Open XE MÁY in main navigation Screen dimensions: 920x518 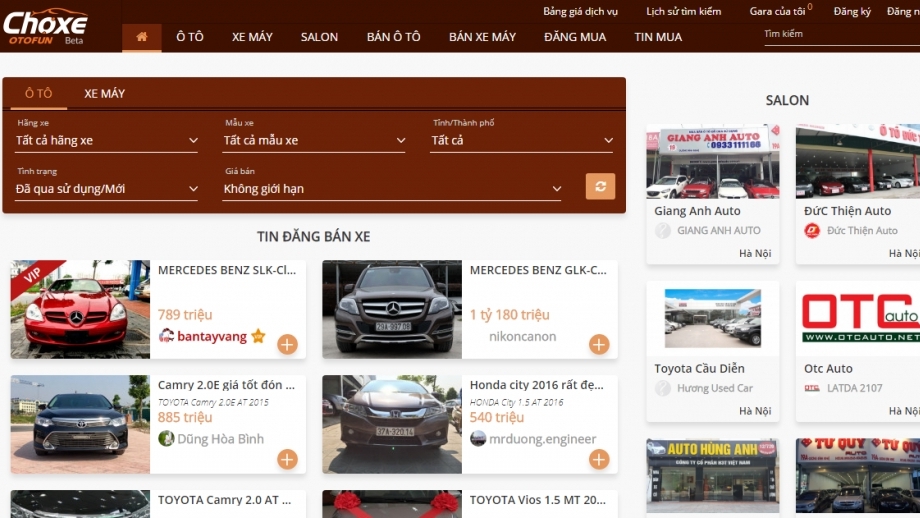click(252, 37)
